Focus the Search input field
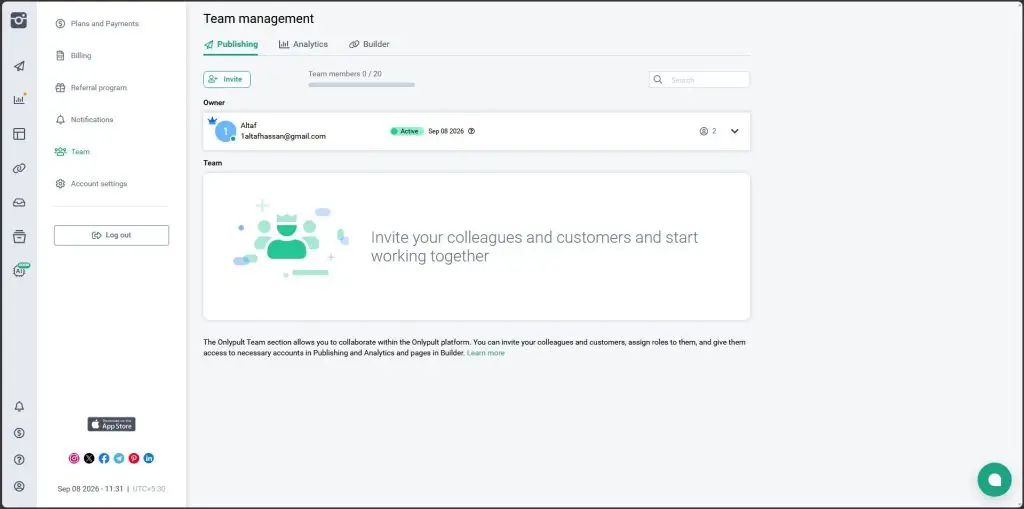 tap(699, 80)
